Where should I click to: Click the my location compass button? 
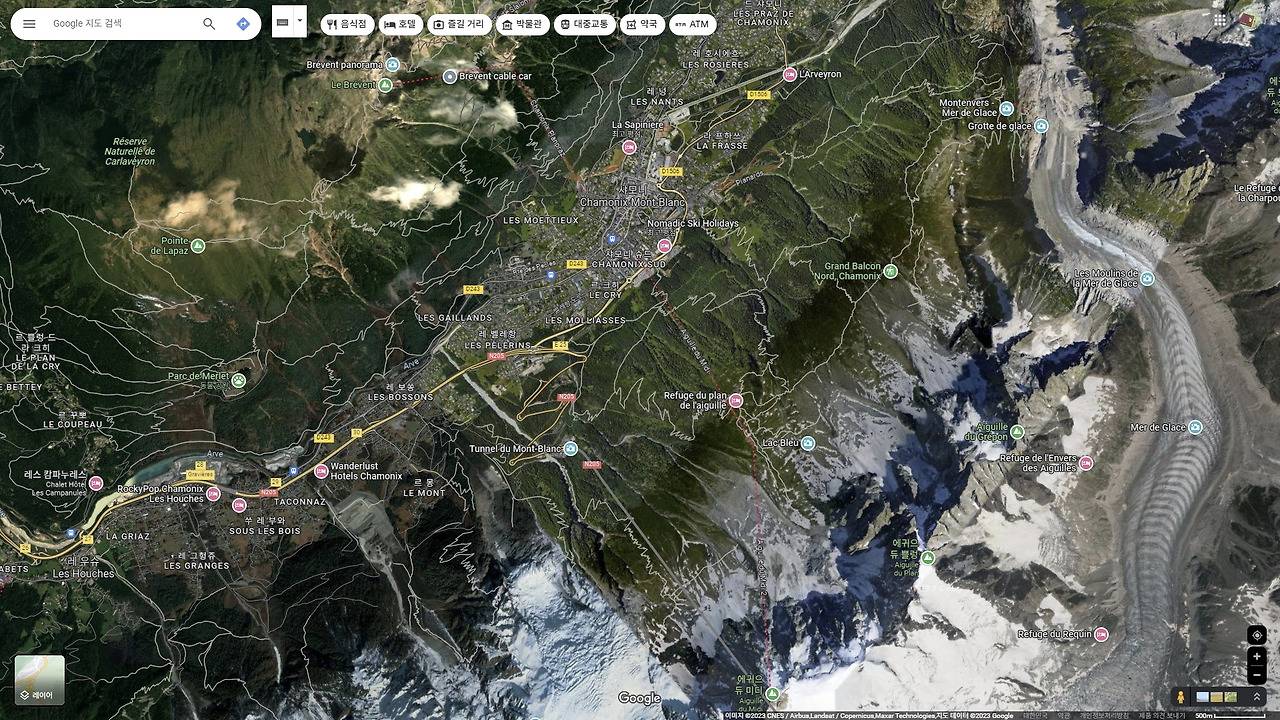click(1256, 635)
